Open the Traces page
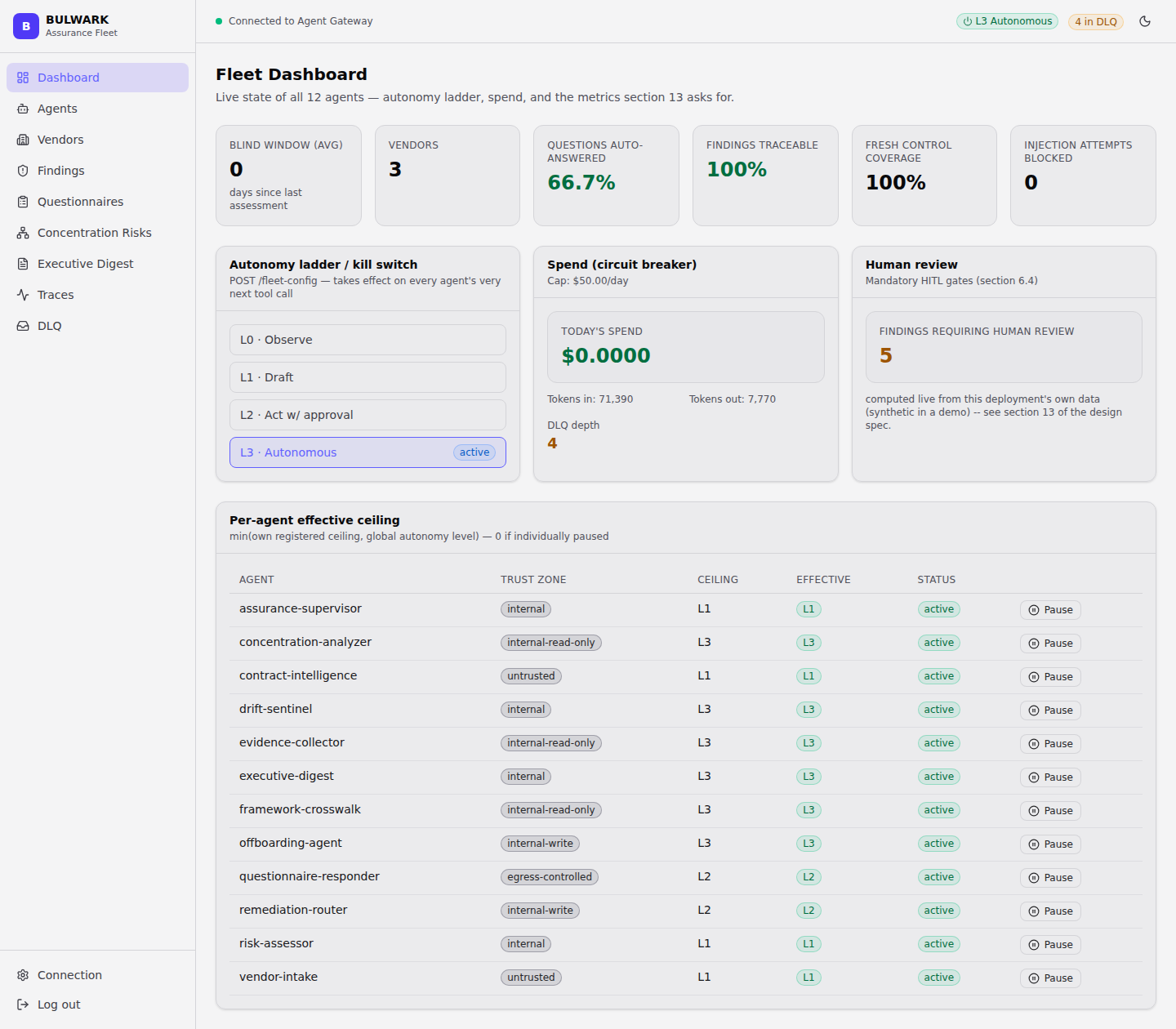 coord(97,295)
